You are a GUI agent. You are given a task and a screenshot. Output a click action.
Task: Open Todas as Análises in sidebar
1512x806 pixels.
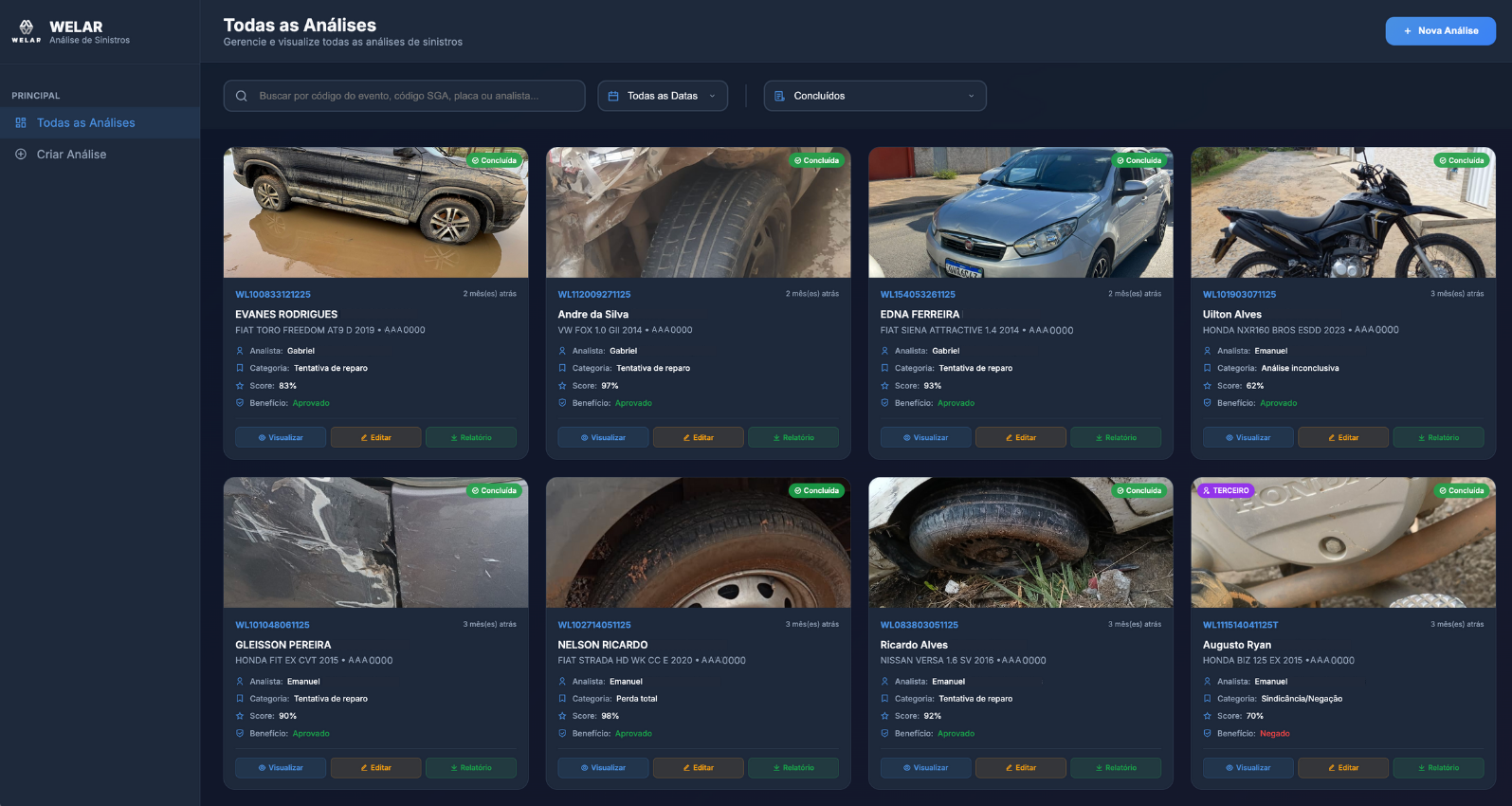100,123
